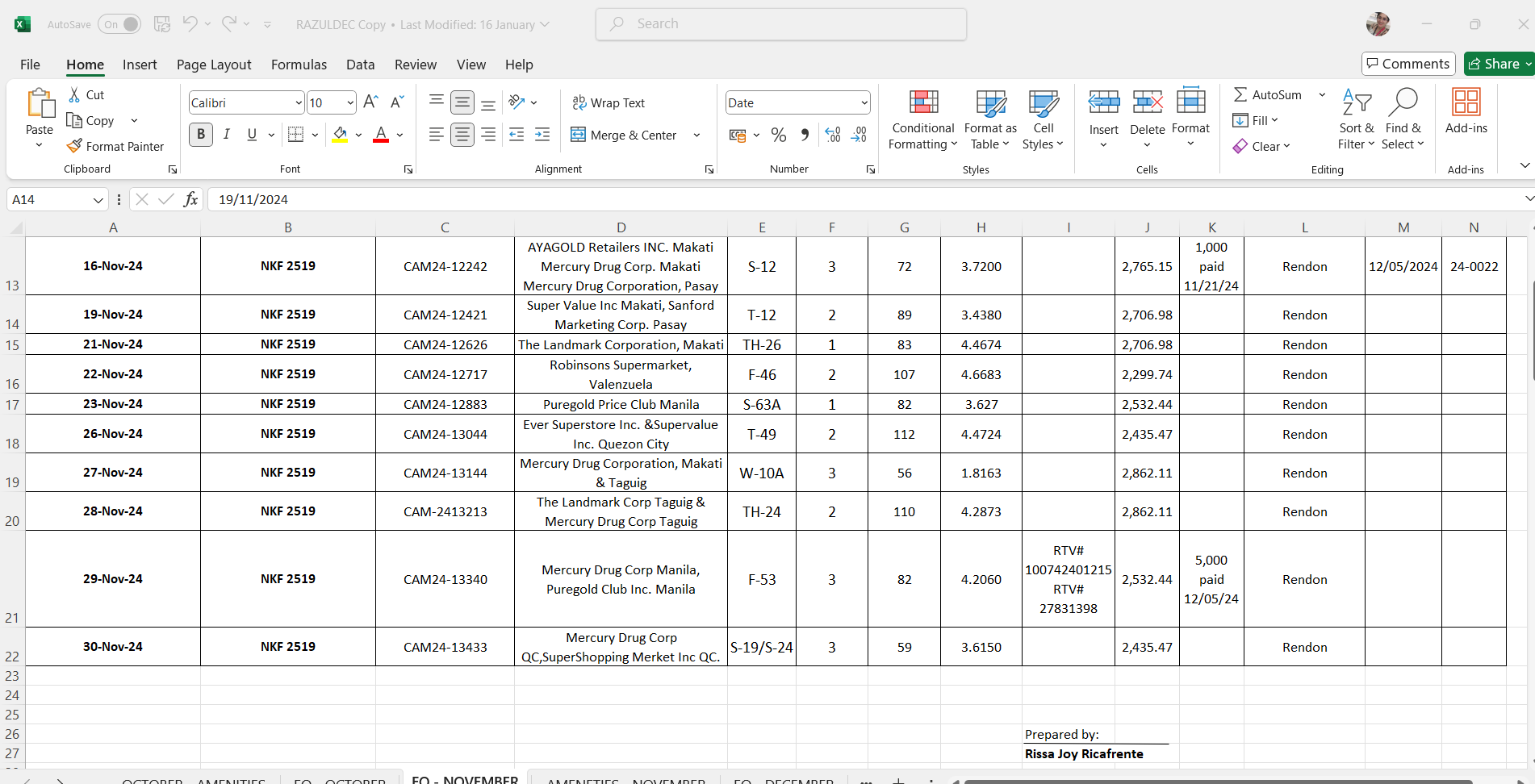
Task: Click the Insert Function fx icon
Action: pyautogui.click(x=190, y=199)
